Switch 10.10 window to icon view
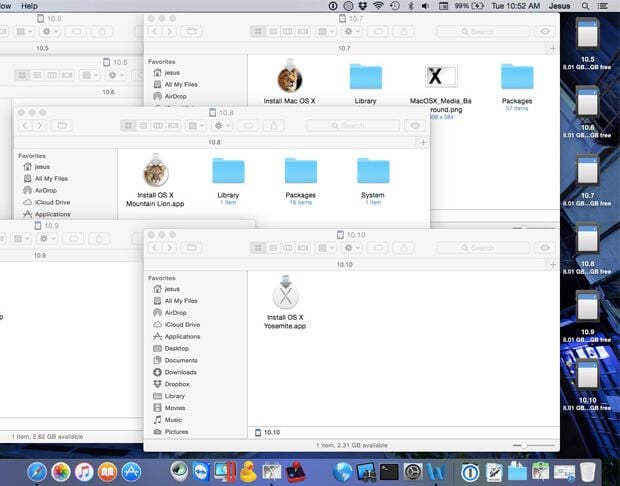620x486 pixels. pyautogui.click(x=258, y=248)
